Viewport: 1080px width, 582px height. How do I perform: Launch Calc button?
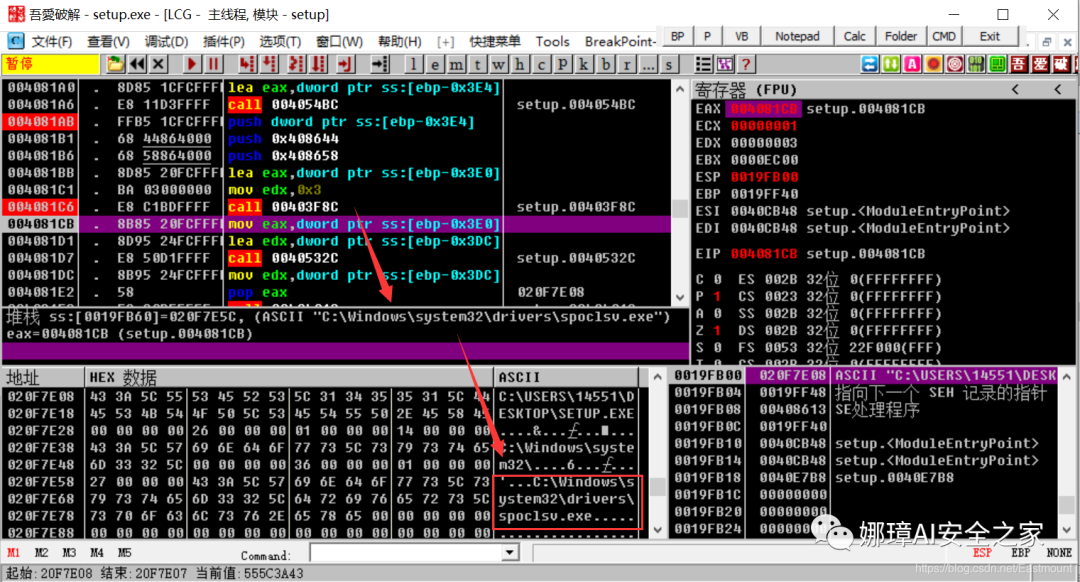tap(855, 36)
